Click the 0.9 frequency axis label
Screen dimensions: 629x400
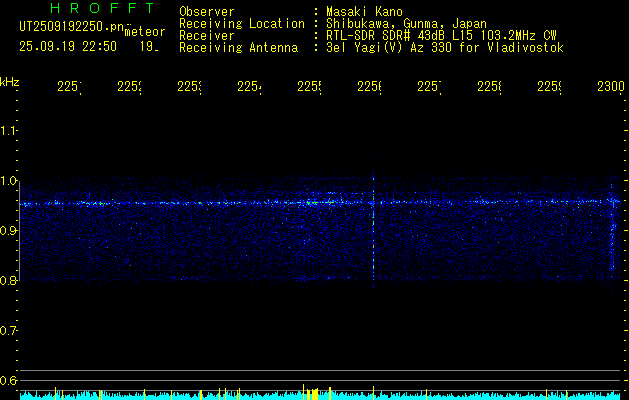pos(8,230)
